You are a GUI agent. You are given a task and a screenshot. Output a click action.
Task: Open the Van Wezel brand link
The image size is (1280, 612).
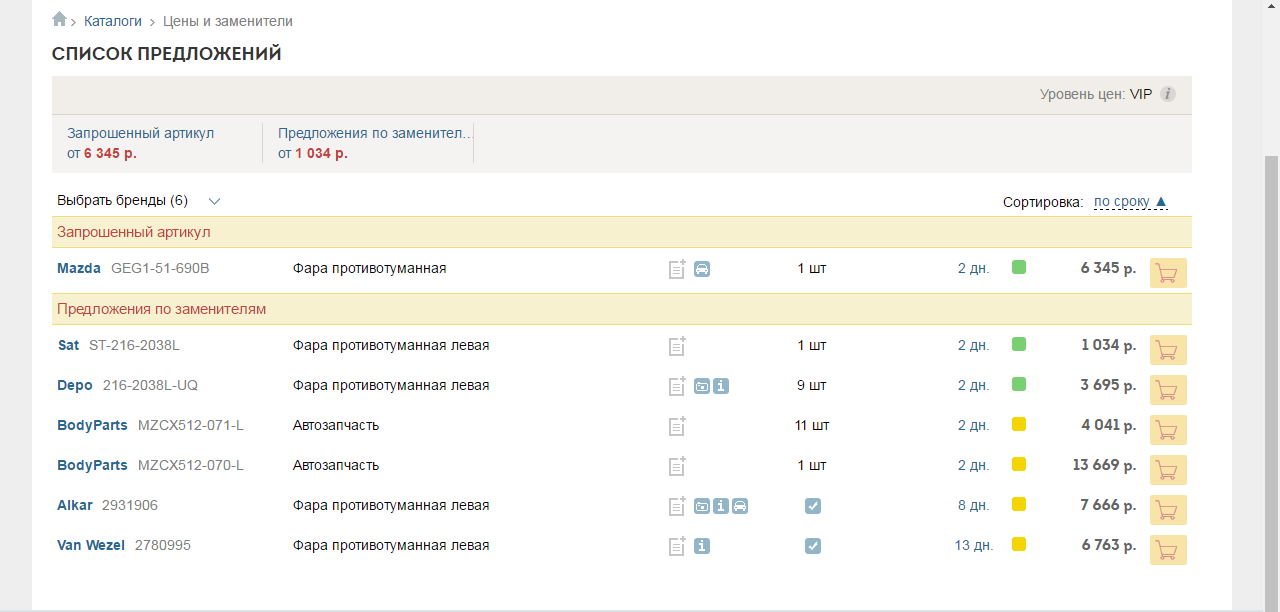pyautogui.click(x=91, y=545)
